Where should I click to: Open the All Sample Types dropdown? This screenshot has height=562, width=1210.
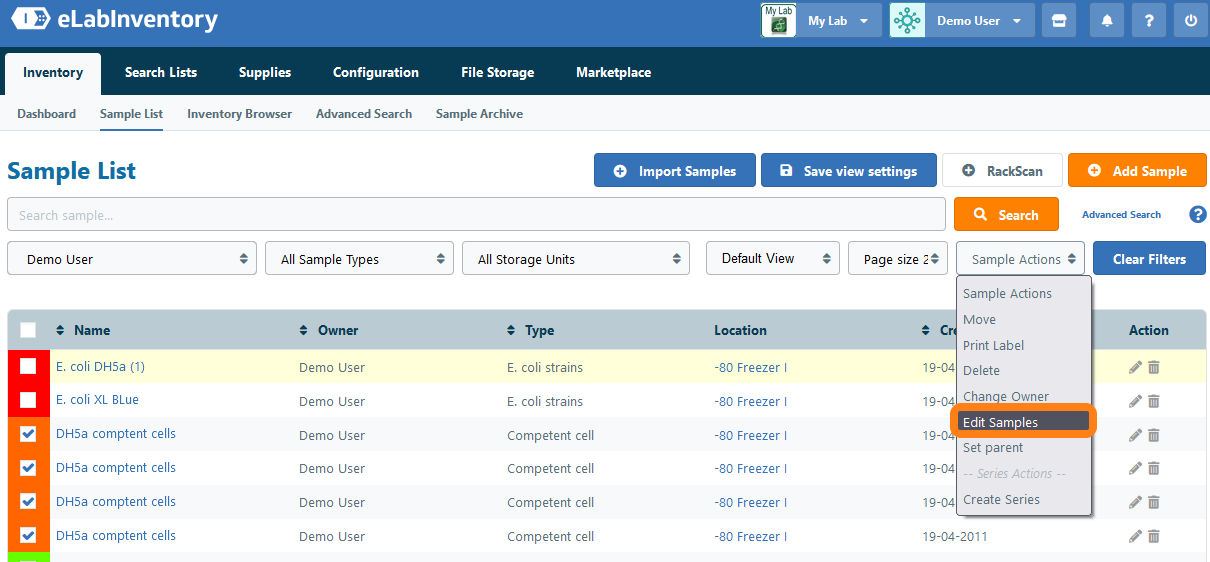point(359,259)
